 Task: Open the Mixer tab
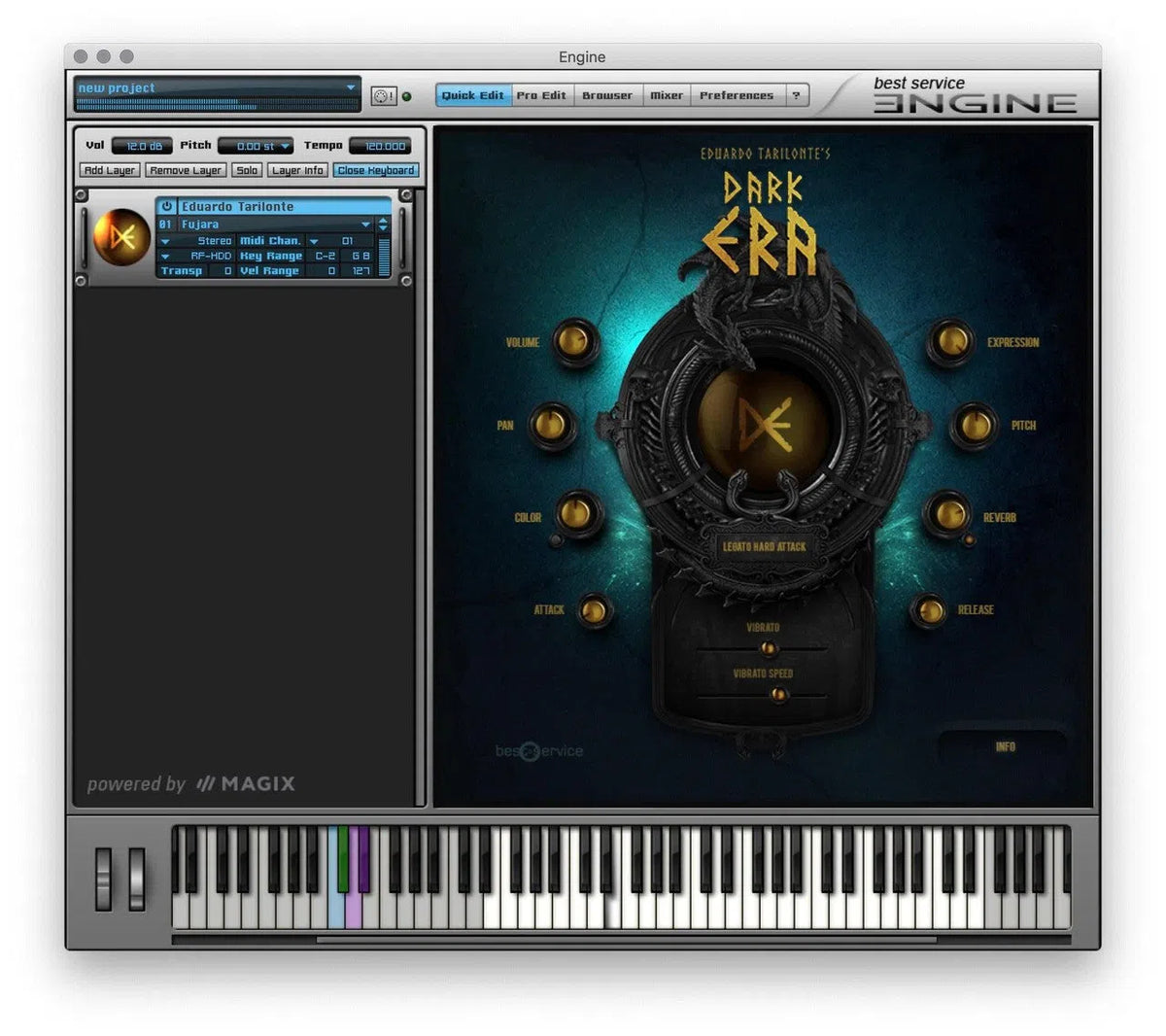click(666, 95)
